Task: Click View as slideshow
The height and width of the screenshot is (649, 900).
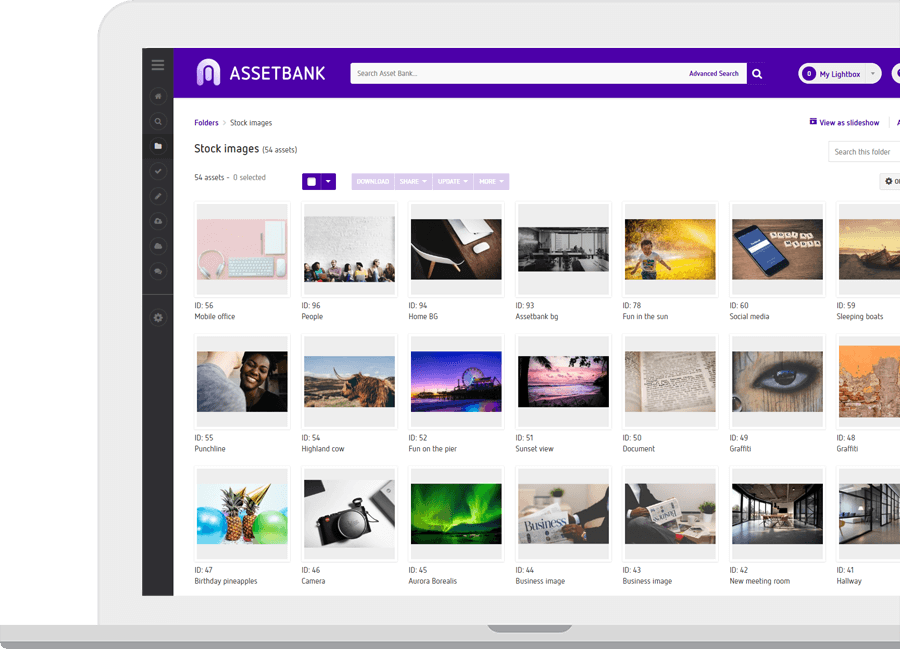Action: coord(845,122)
